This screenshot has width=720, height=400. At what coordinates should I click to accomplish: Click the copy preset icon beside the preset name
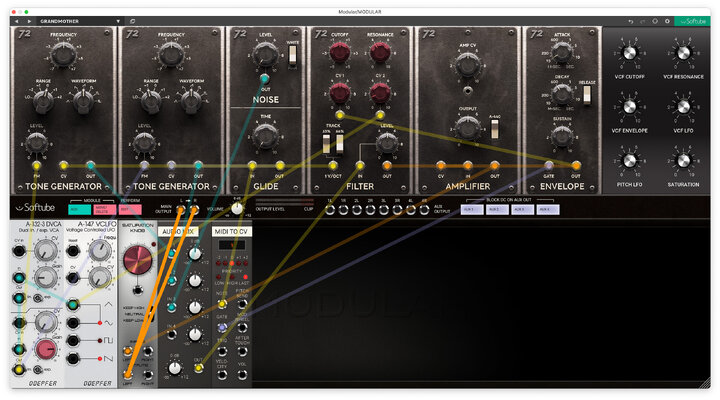point(132,21)
